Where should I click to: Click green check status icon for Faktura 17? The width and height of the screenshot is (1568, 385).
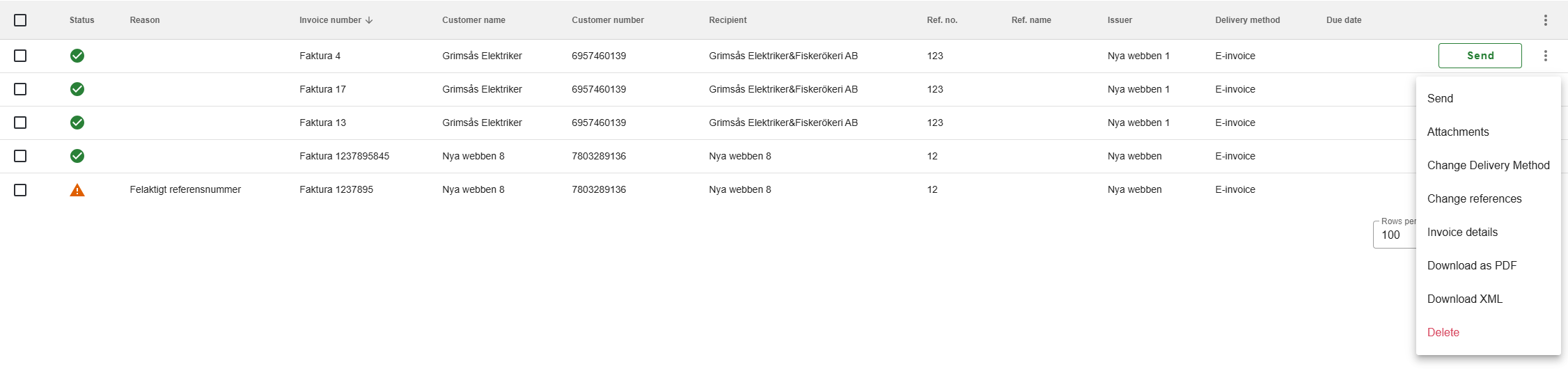coord(77,89)
